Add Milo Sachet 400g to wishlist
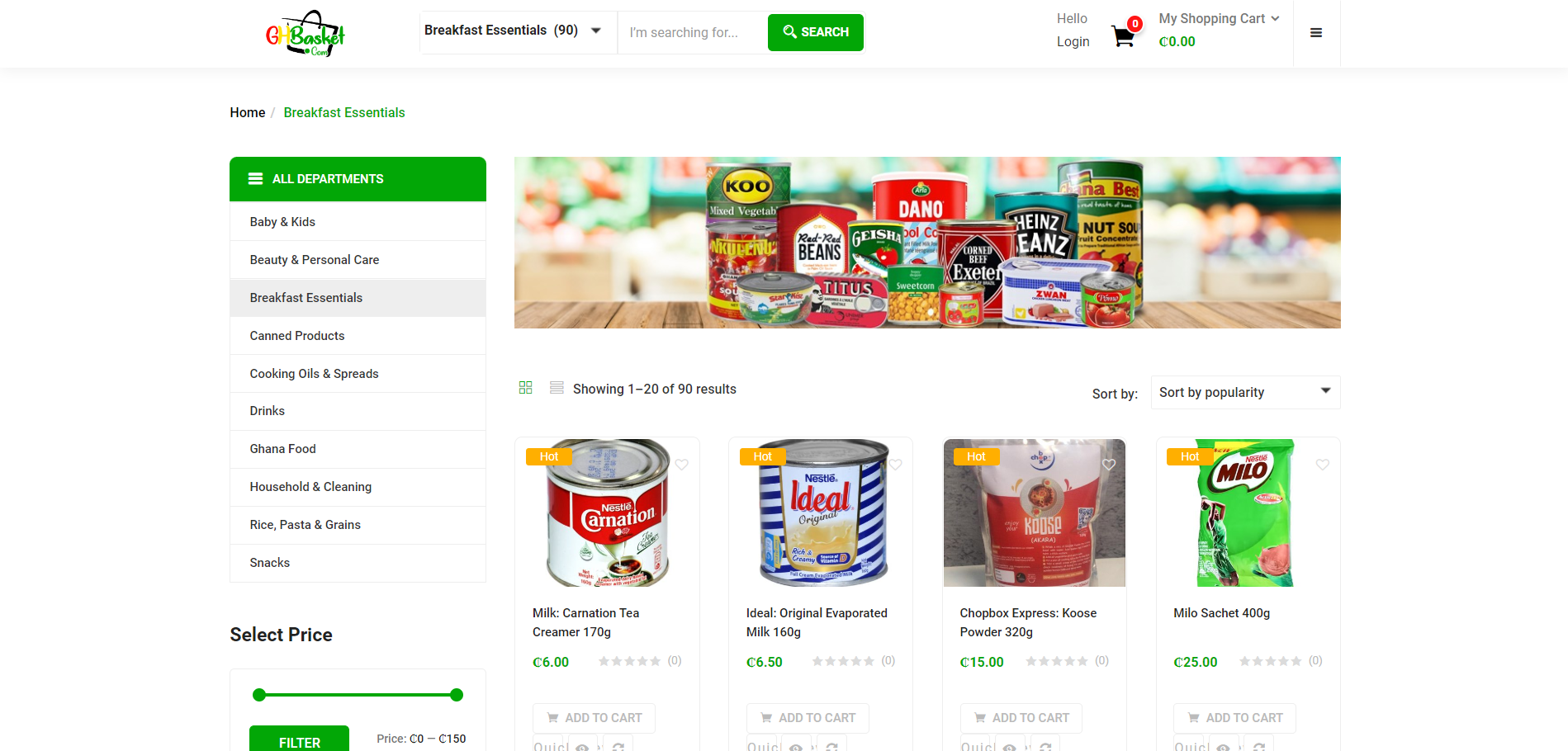This screenshot has height=751, width=1568. point(1323,465)
